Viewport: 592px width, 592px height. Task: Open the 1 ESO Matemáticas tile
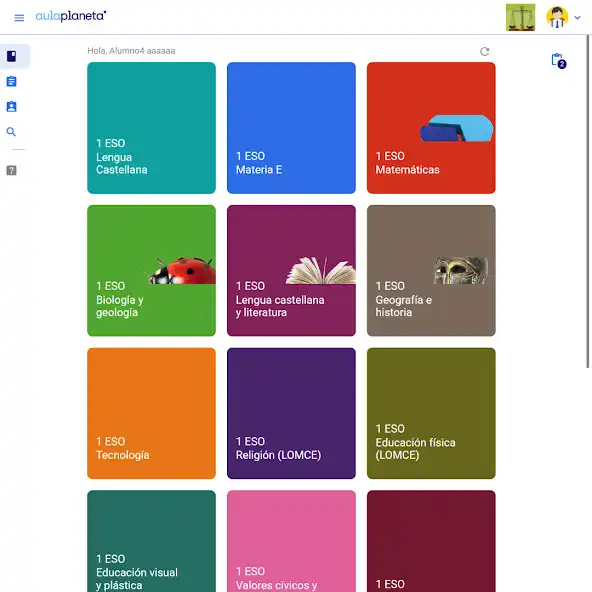click(431, 128)
